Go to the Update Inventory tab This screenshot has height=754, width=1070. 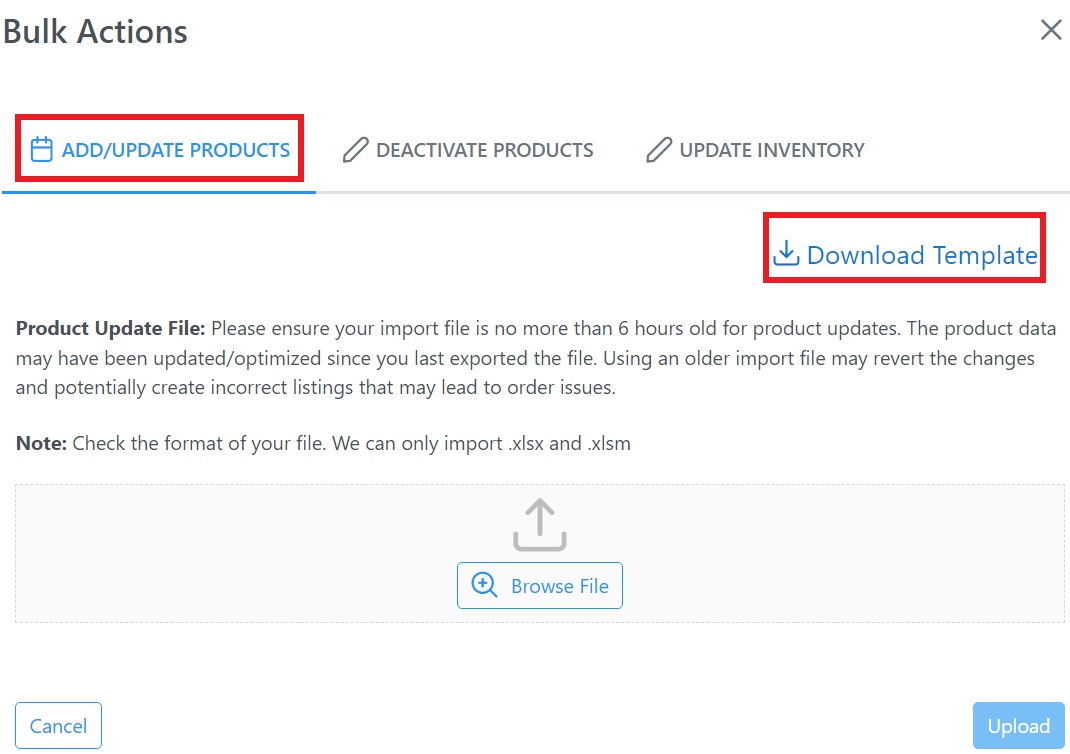755,149
